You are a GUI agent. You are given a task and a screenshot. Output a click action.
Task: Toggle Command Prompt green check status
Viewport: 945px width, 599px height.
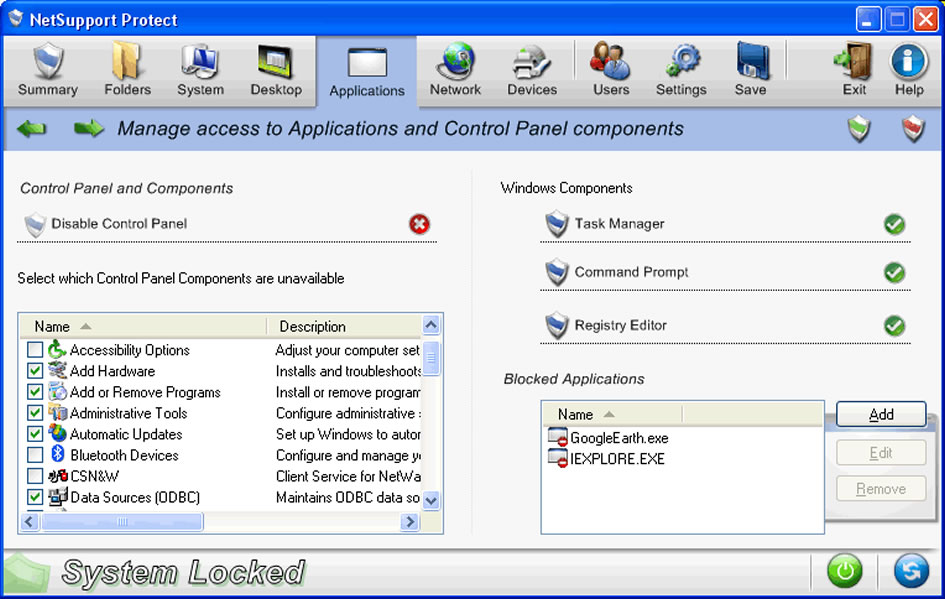point(894,272)
